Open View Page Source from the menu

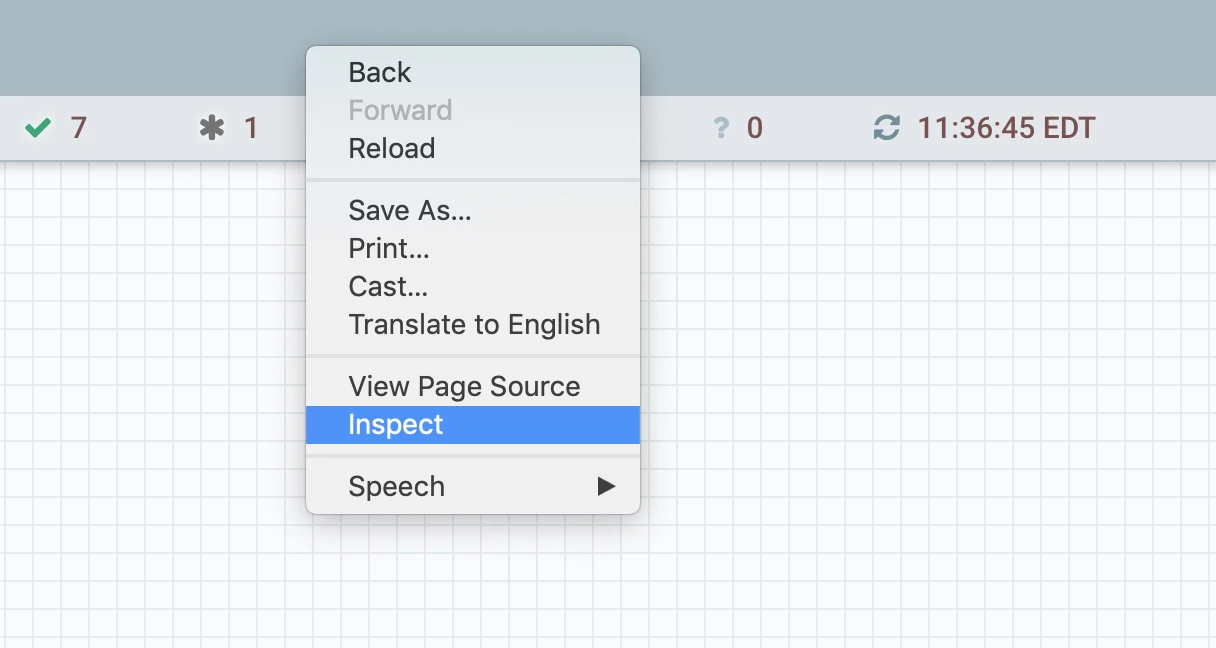[x=473, y=386]
